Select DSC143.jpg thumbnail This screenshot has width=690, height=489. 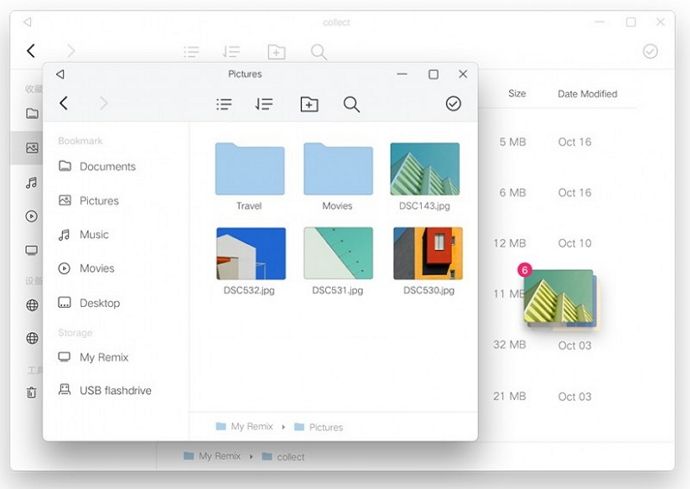425,169
